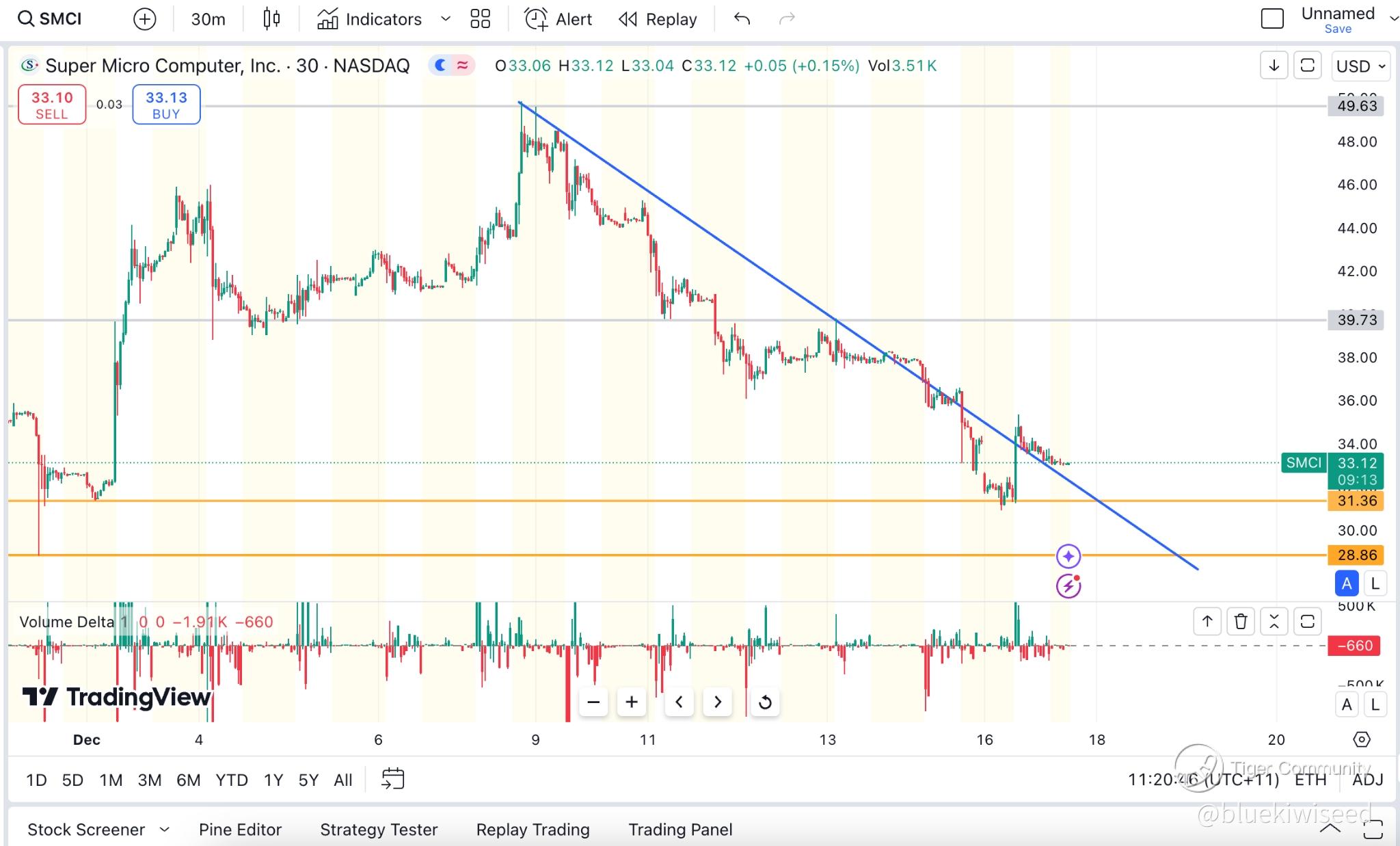1400x846 pixels.
Task: Expand the Indicators favorites dropdown arrow
Action: pyautogui.click(x=446, y=19)
